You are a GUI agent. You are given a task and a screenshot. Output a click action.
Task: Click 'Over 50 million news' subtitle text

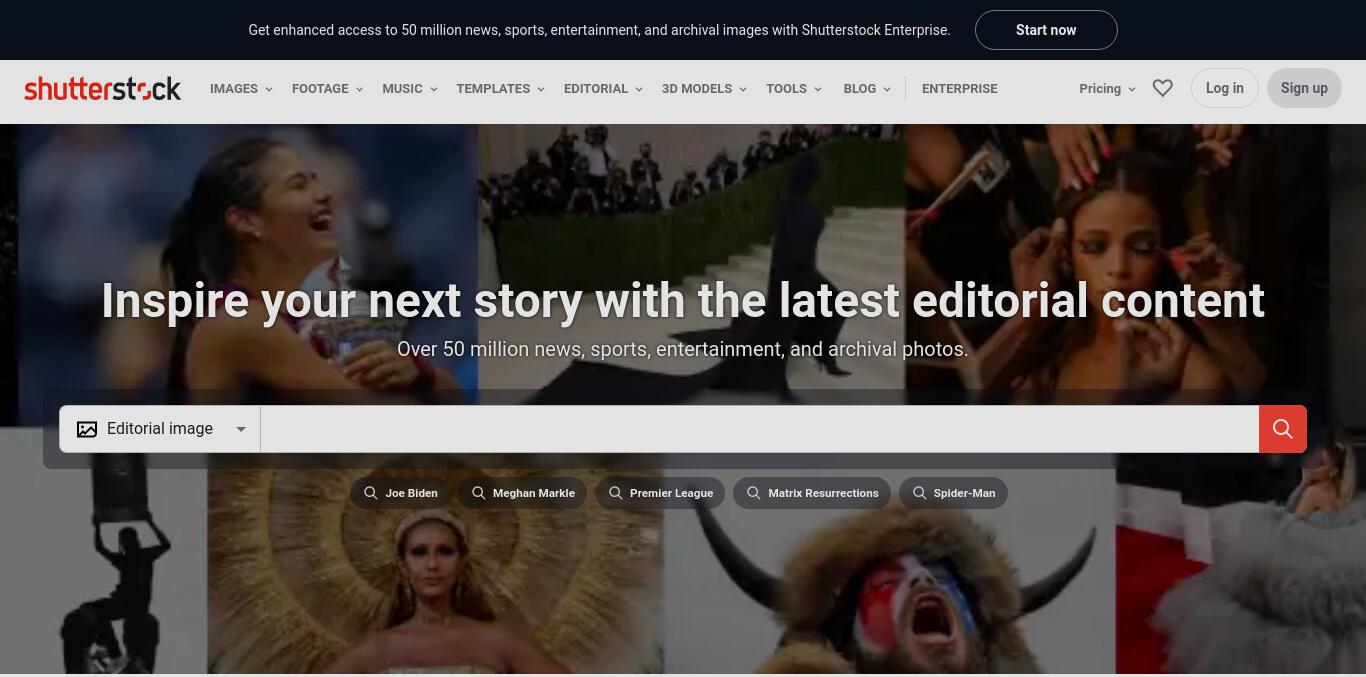683,349
